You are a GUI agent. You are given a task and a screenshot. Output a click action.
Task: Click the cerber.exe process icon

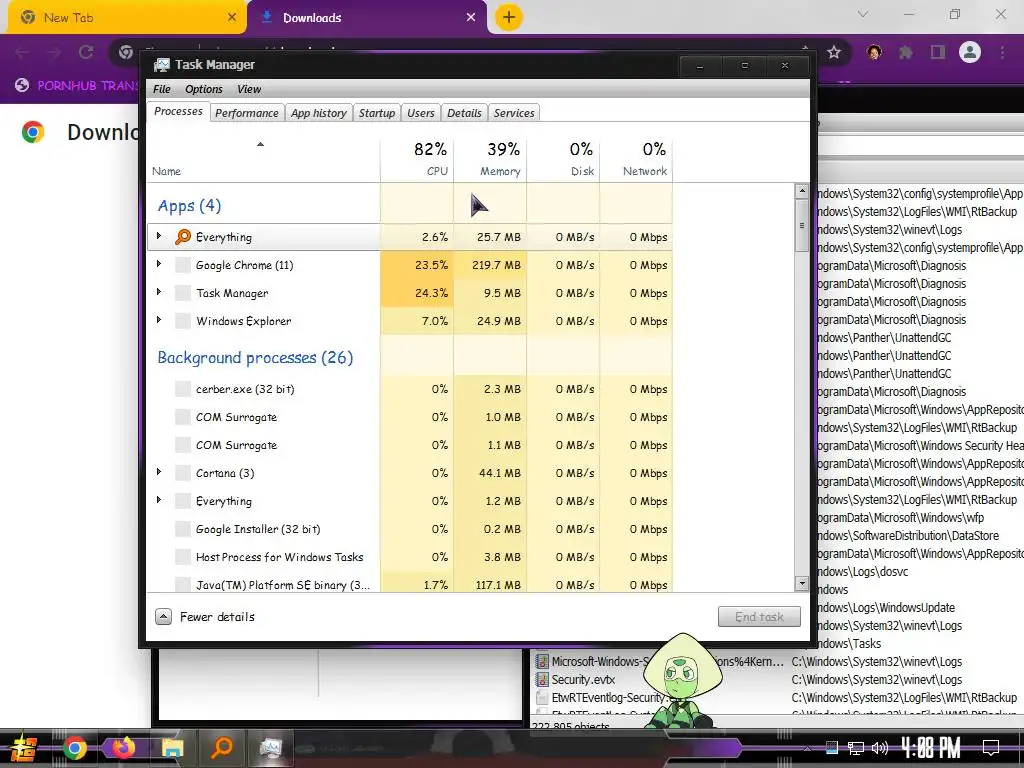click(x=183, y=389)
